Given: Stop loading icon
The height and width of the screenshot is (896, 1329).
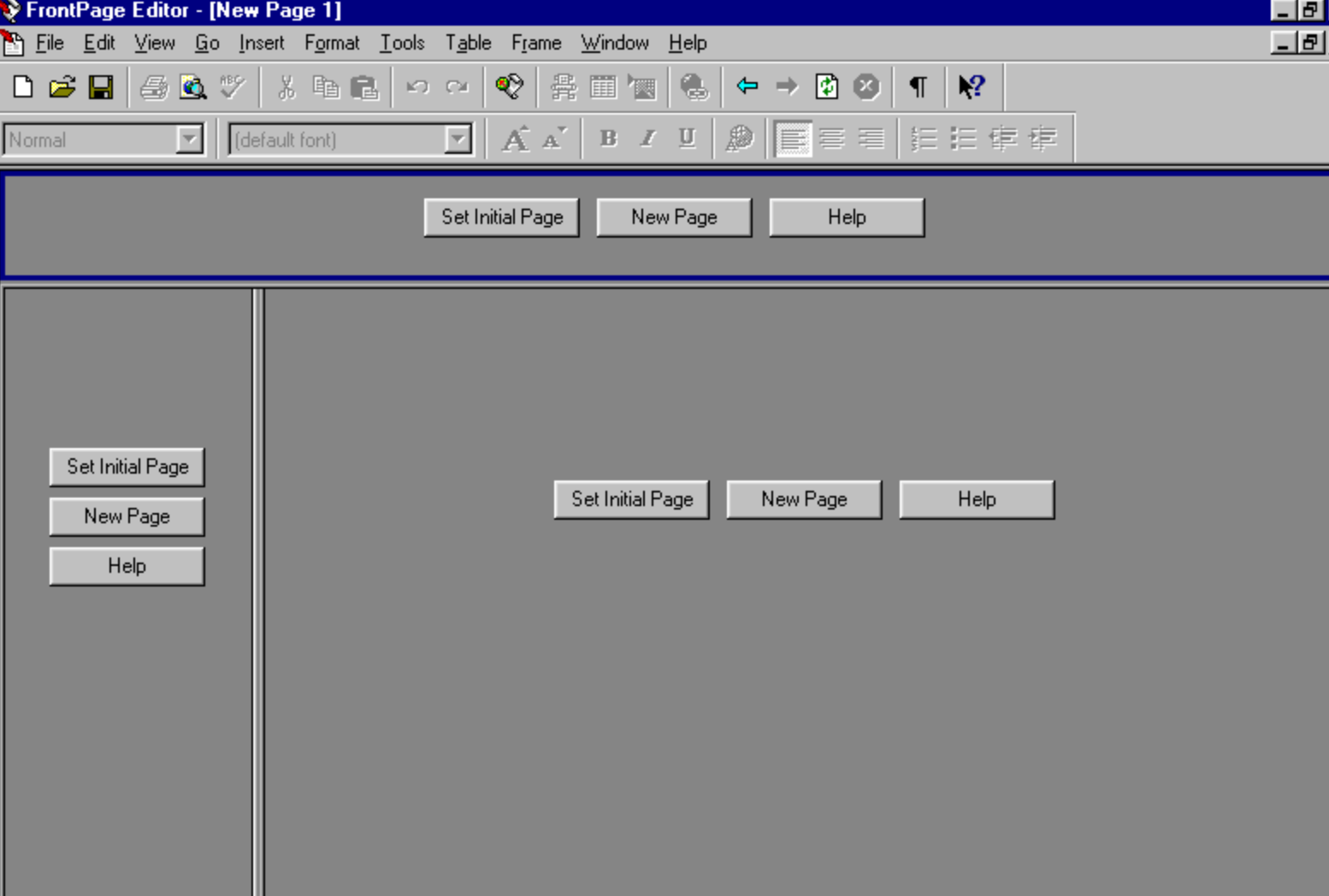Looking at the screenshot, I should tap(866, 86).
